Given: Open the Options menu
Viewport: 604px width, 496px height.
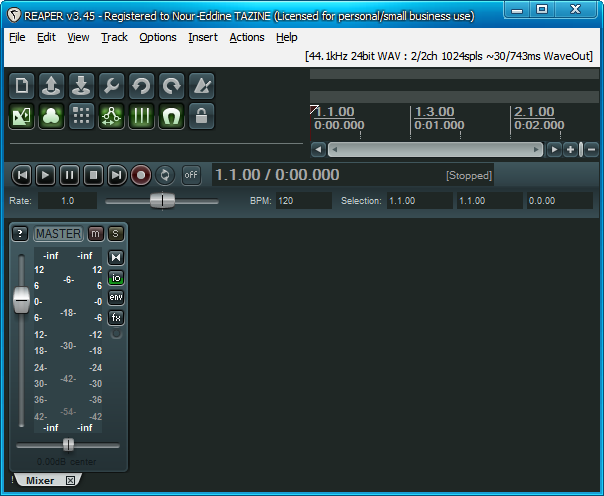Looking at the screenshot, I should (x=158, y=37).
